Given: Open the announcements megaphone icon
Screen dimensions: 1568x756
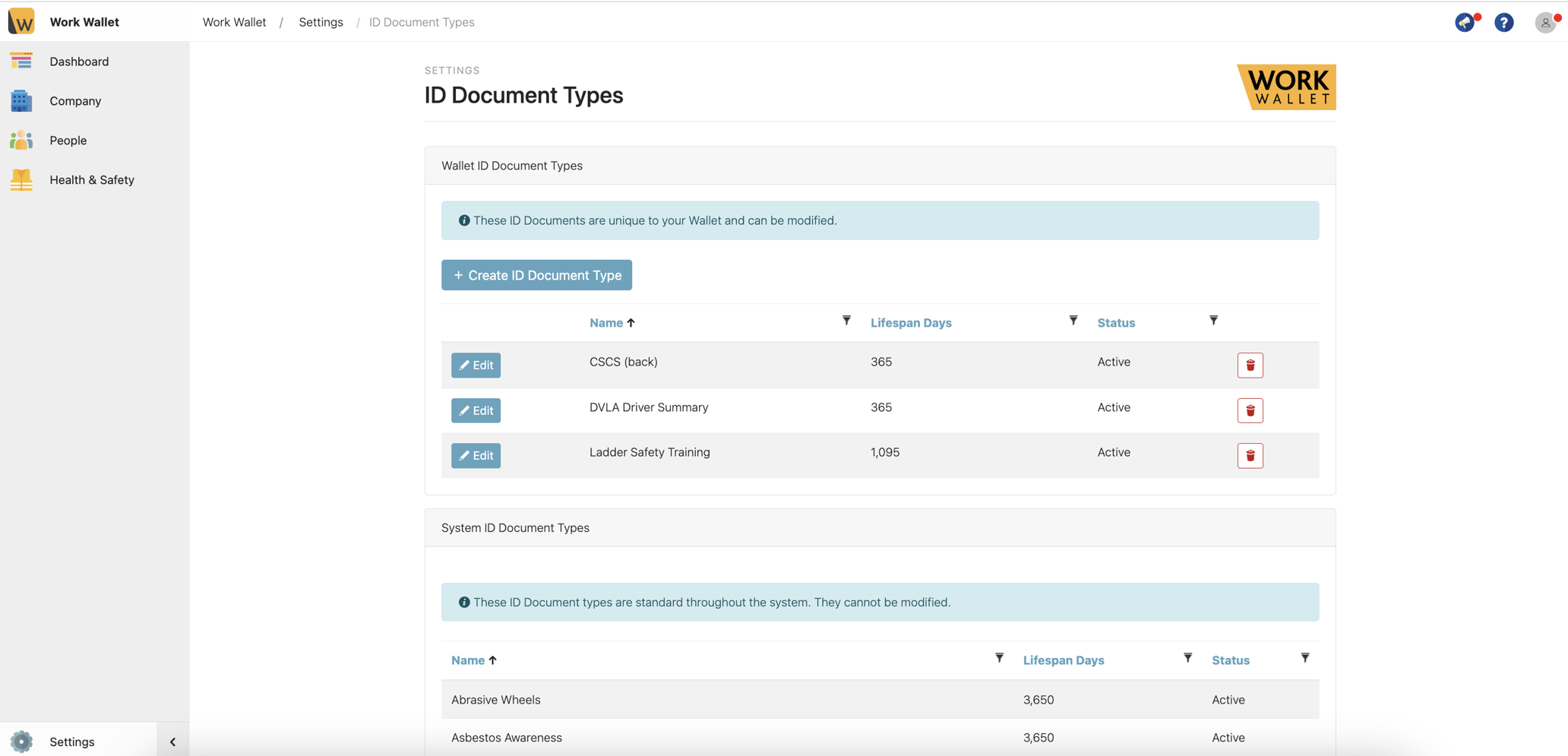Looking at the screenshot, I should point(1465,22).
